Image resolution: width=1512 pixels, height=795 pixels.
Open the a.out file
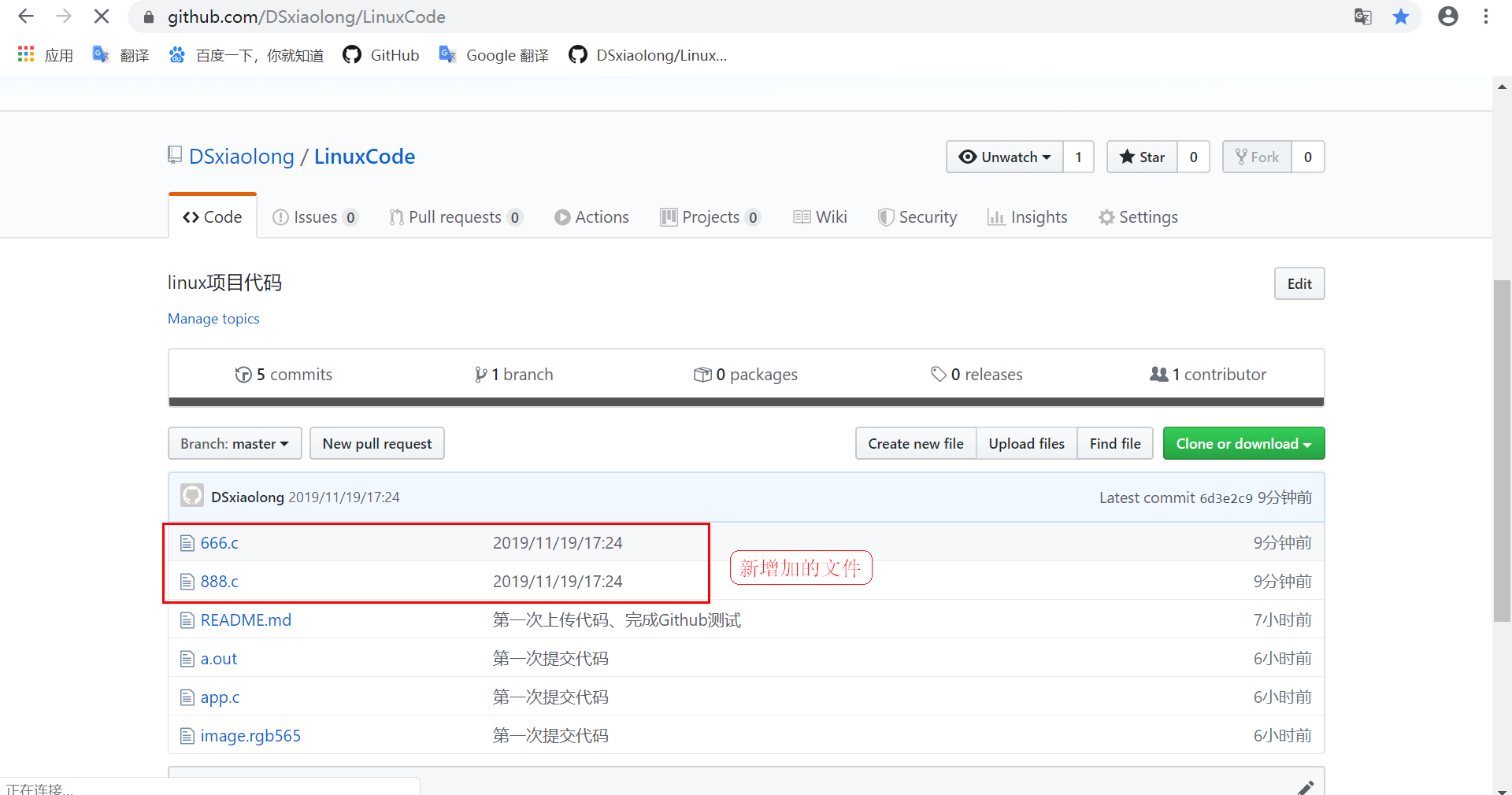pyautogui.click(x=219, y=659)
